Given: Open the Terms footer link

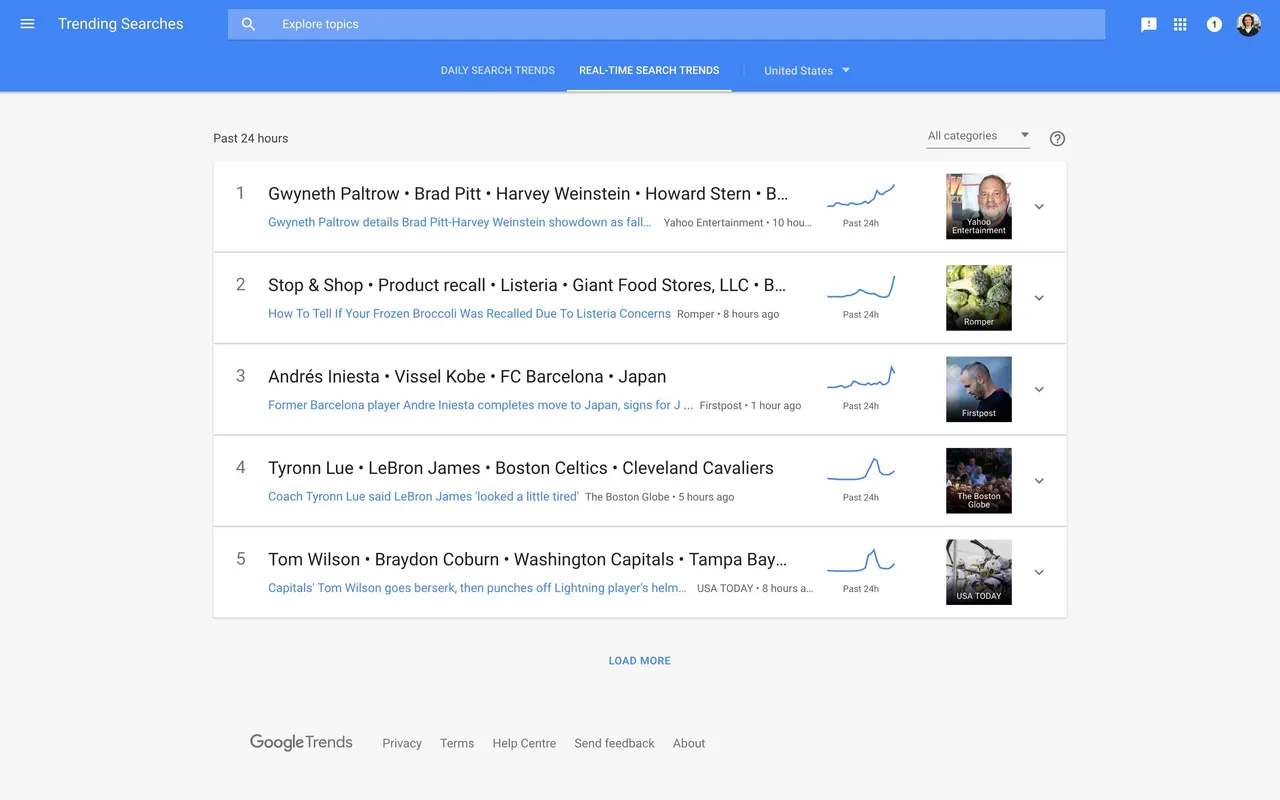Looking at the screenshot, I should [x=457, y=743].
